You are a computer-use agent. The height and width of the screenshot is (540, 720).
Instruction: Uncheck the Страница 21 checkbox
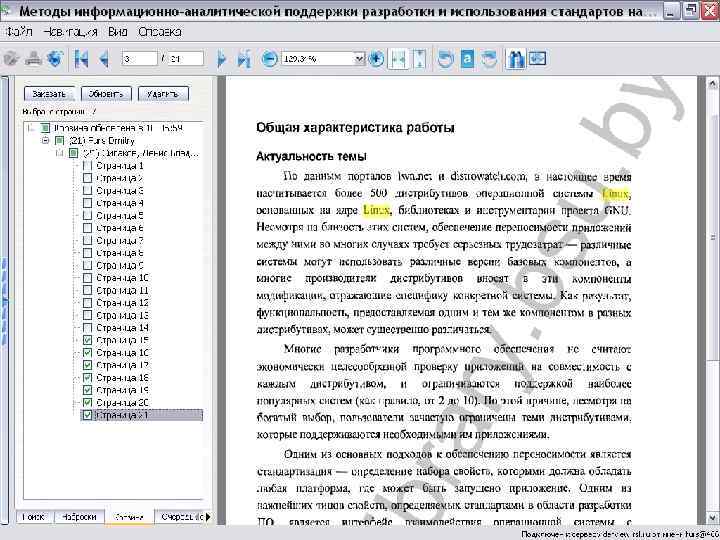point(87,415)
